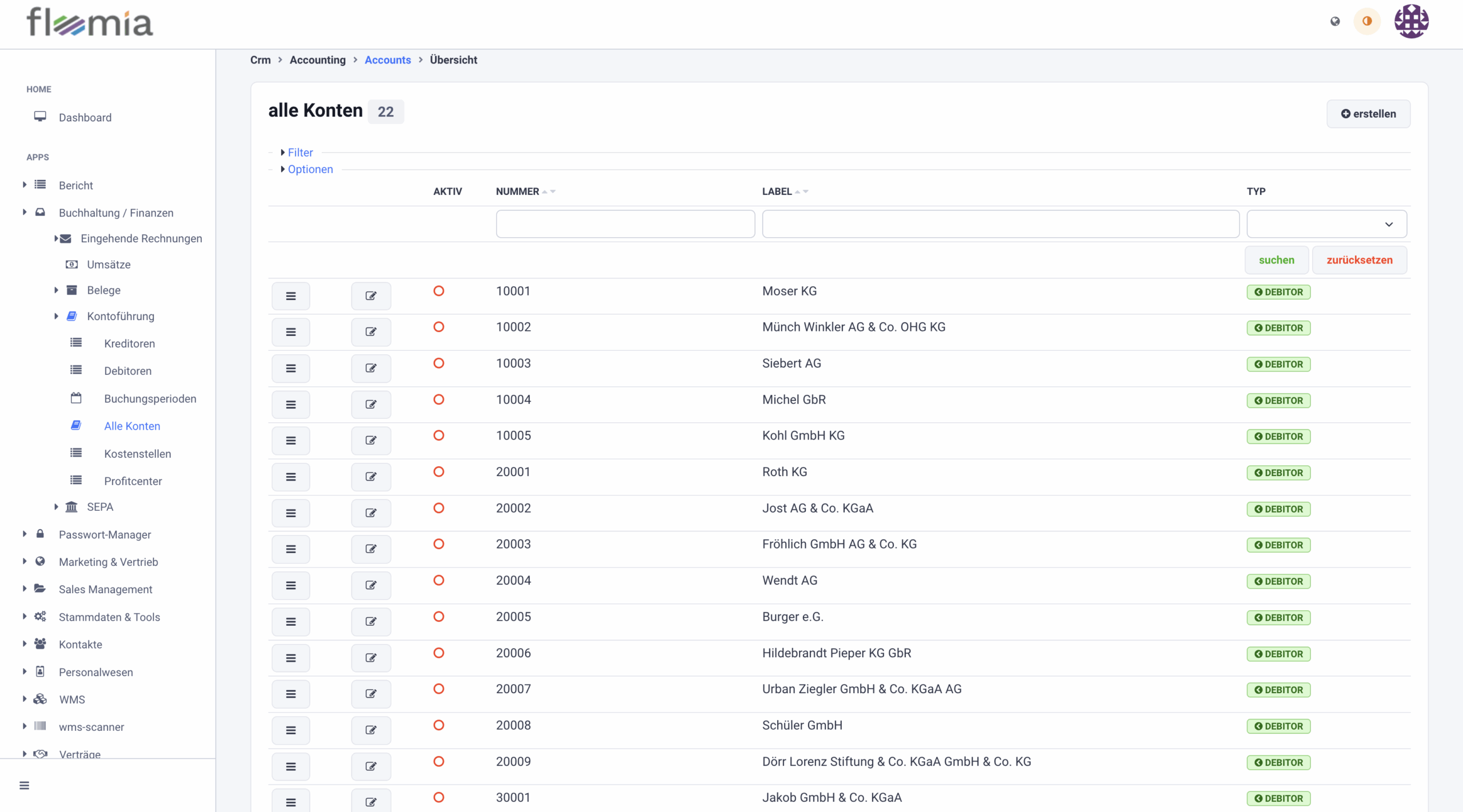This screenshot has height=812, width=1463.
Task: Click the erstellen button
Action: coord(1368,114)
